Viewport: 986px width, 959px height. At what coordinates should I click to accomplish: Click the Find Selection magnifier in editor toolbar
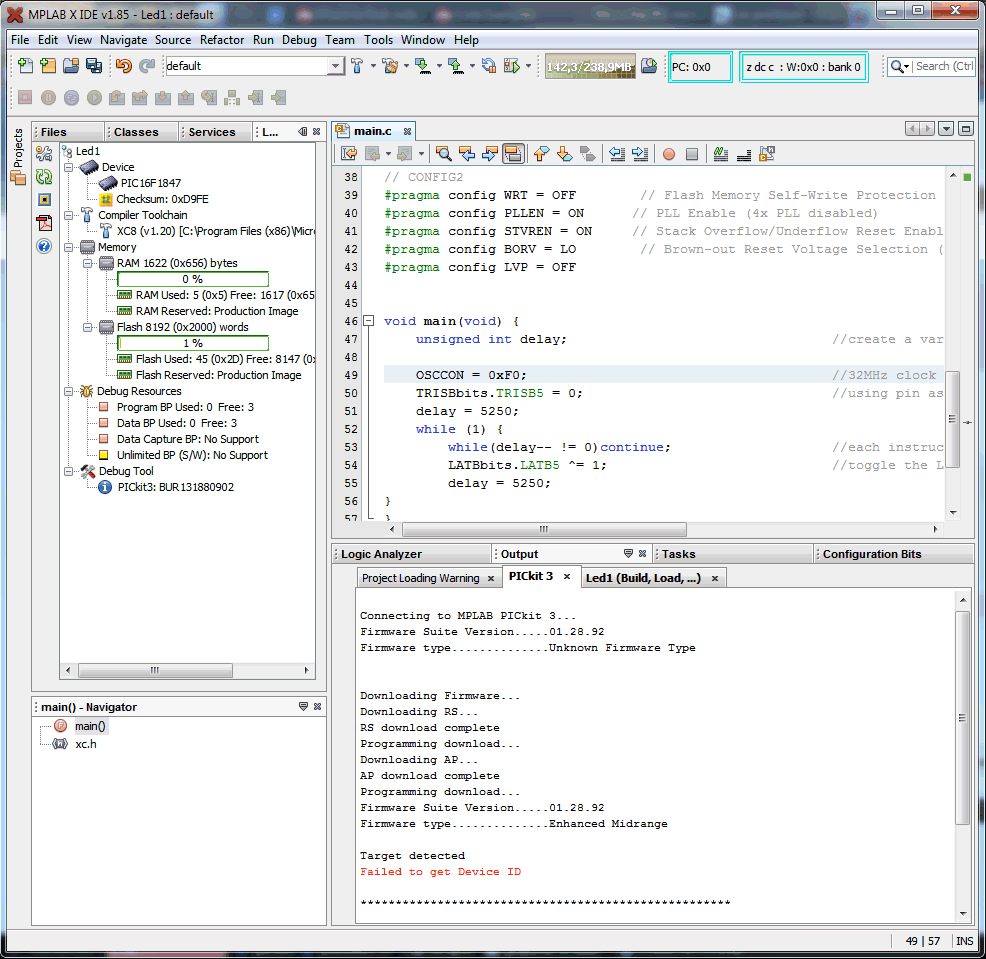[x=443, y=154]
